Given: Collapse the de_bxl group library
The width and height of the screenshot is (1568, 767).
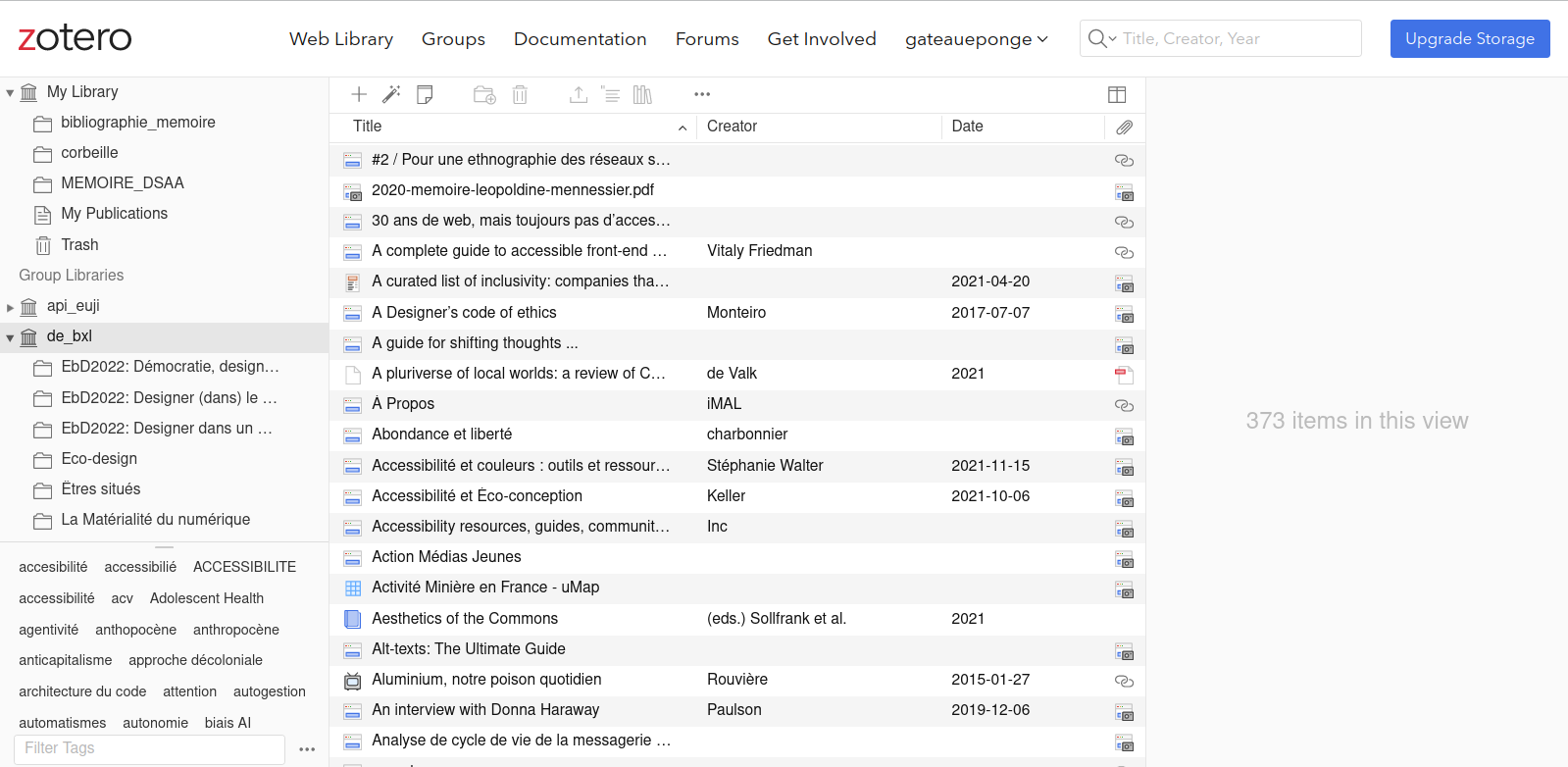Looking at the screenshot, I should (x=10, y=337).
